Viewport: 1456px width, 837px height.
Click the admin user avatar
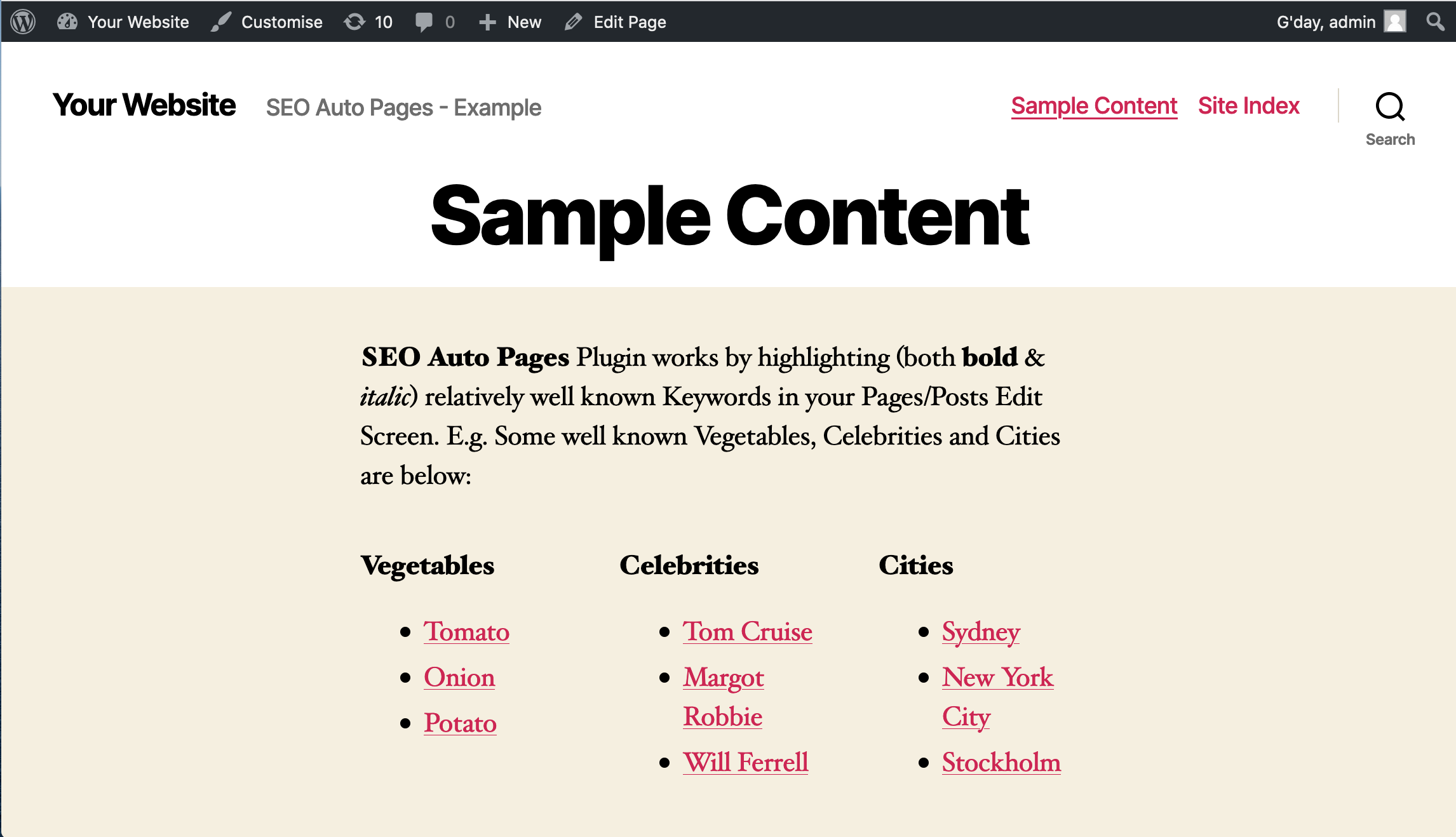pos(1396,22)
